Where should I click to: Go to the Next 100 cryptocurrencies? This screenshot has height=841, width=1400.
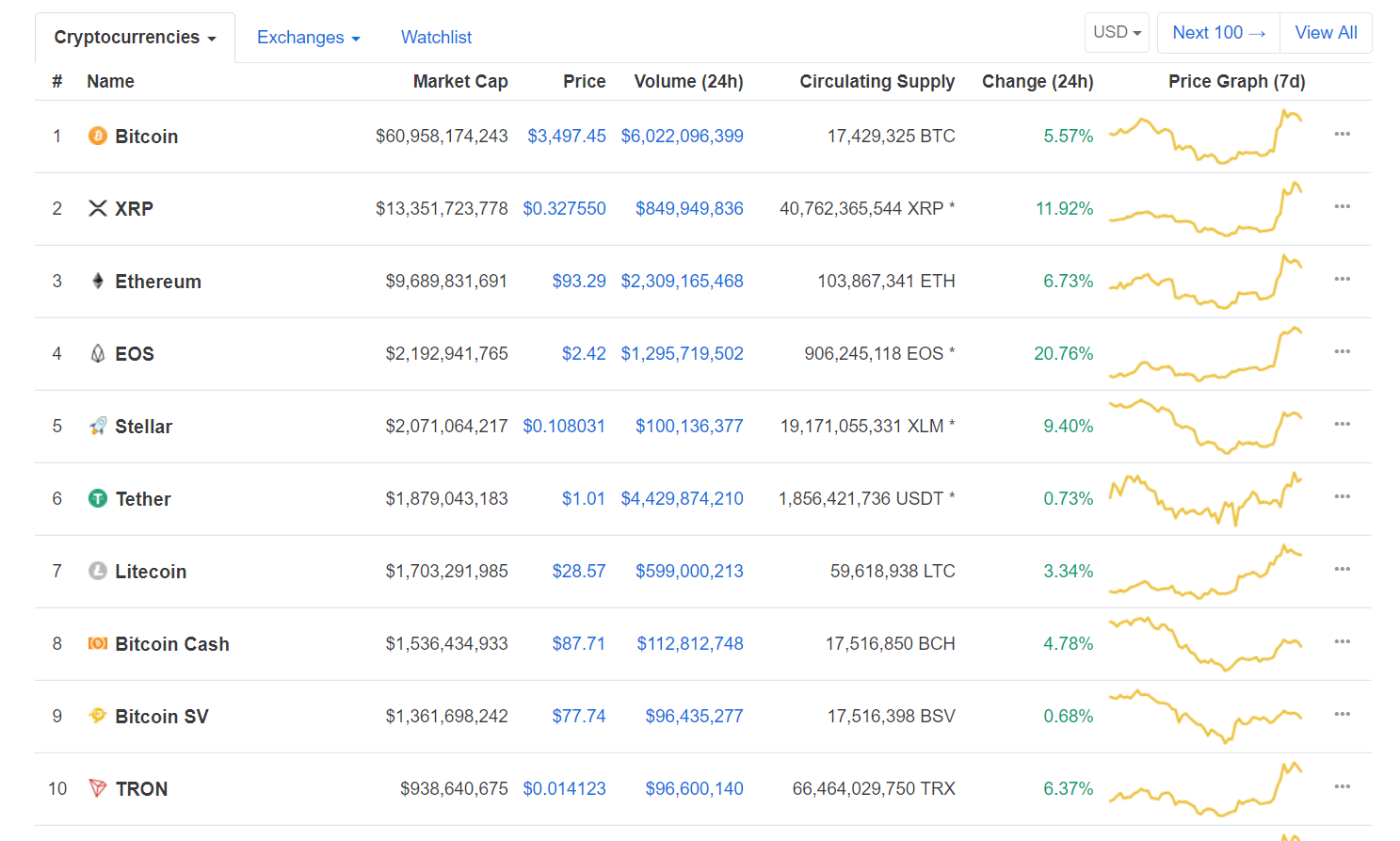point(1218,32)
